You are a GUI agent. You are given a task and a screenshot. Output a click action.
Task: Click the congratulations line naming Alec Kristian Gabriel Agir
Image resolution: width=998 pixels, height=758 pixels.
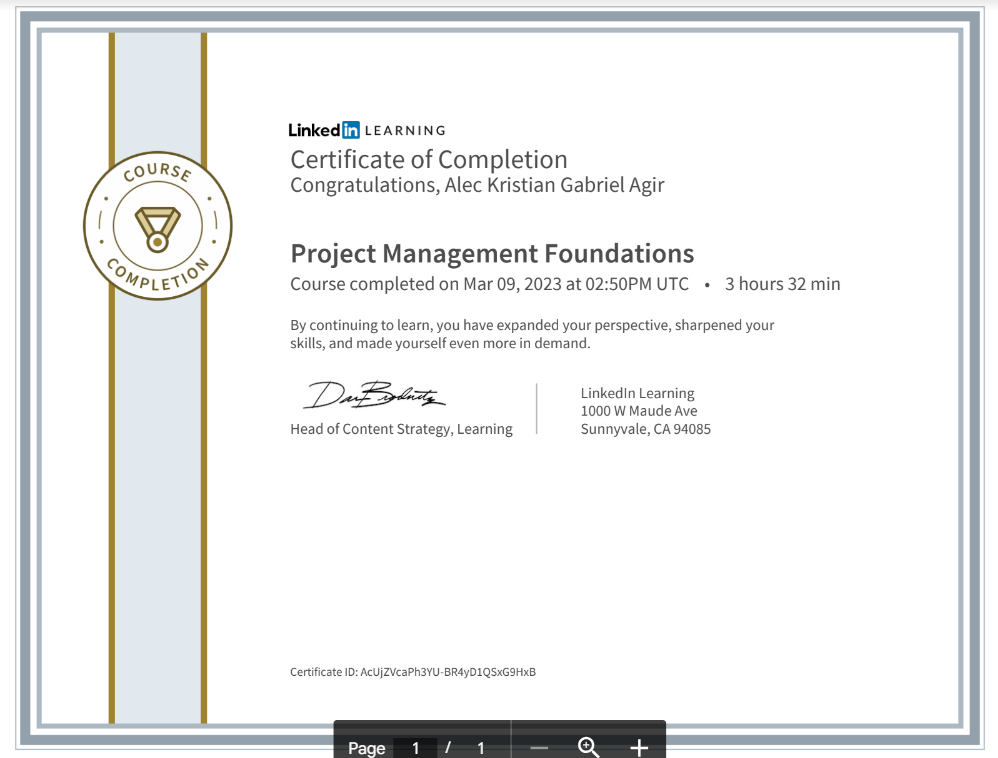point(477,185)
